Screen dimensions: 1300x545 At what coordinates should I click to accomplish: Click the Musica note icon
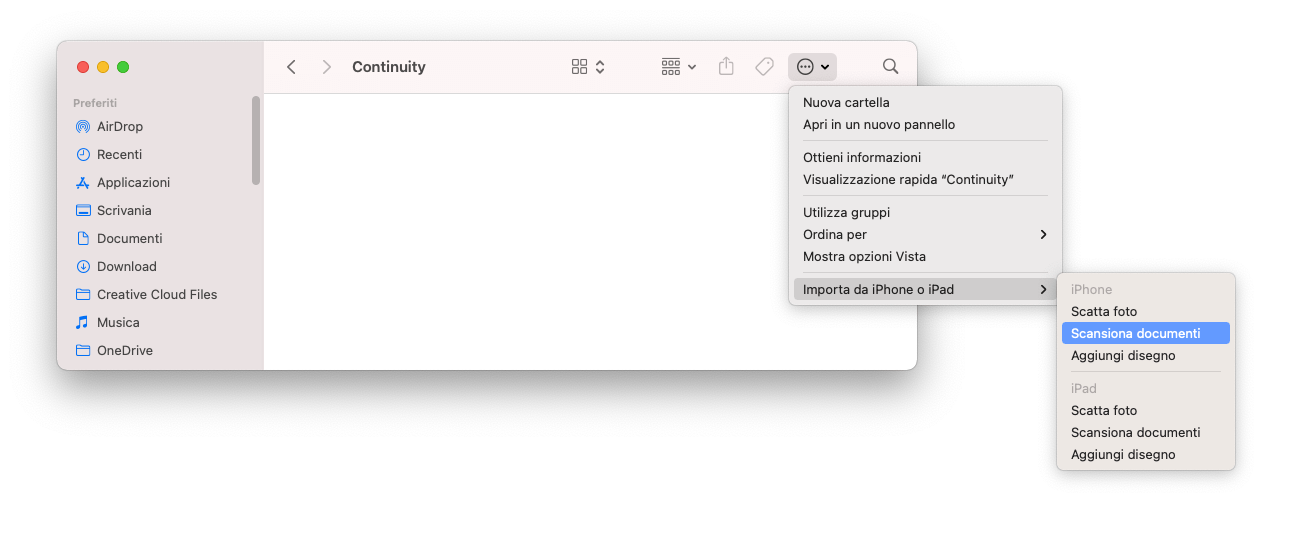83,323
